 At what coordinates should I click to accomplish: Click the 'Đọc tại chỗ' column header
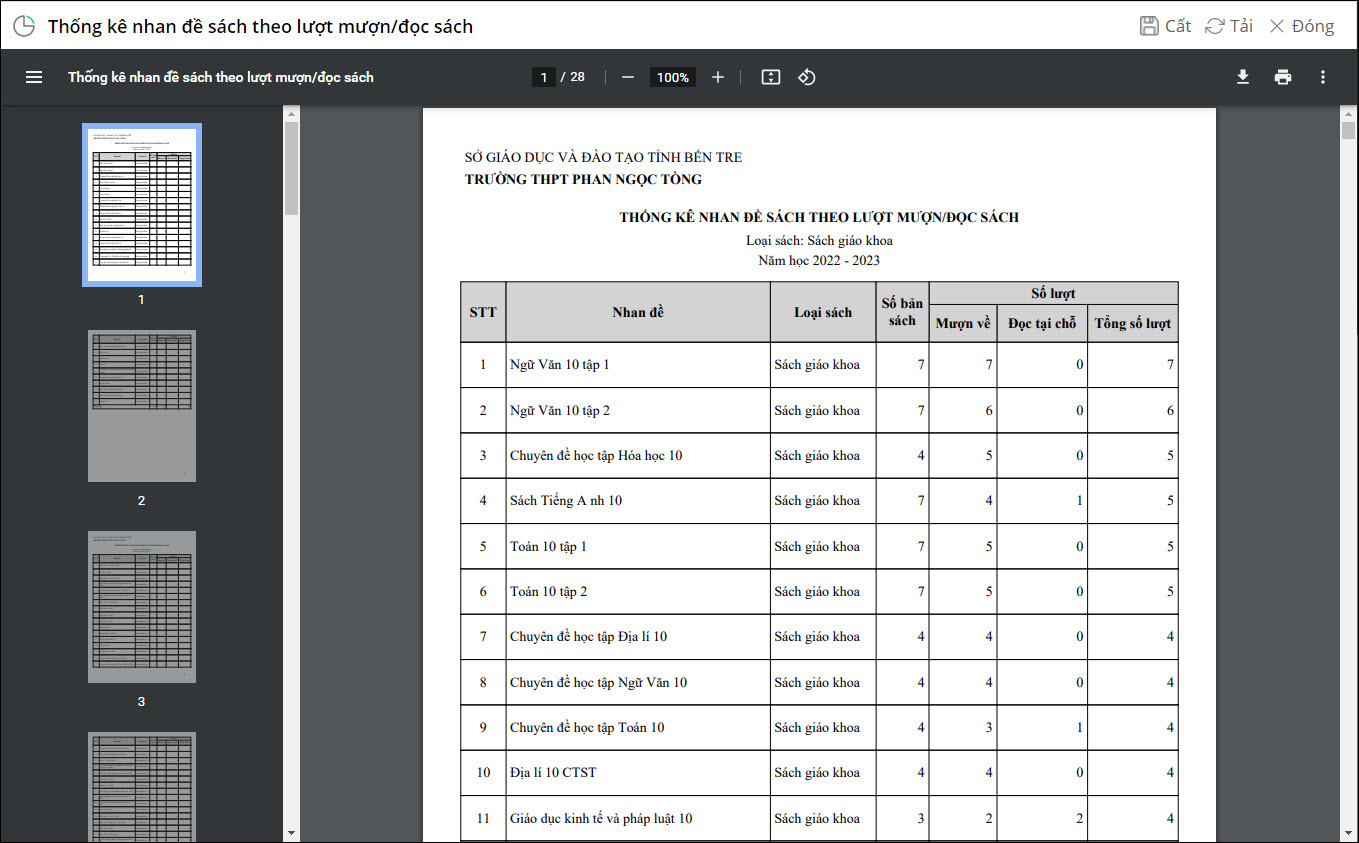(1042, 323)
